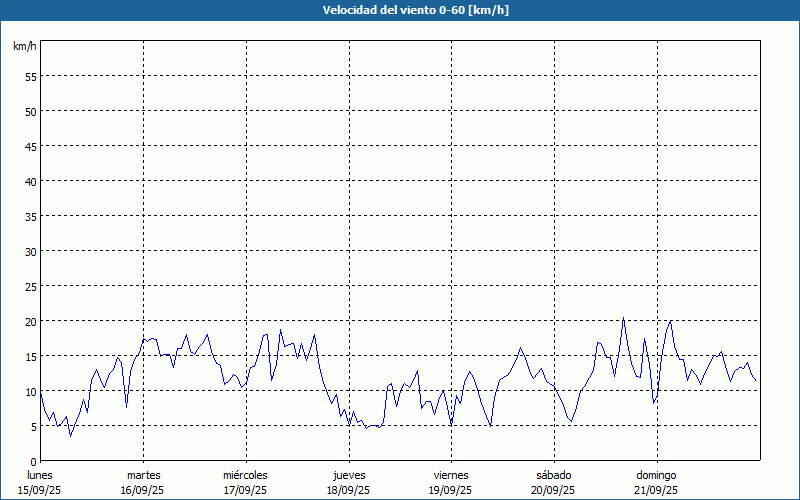This screenshot has width=800, height=500.
Task: Click the date label 15/09/25
Action: pyautogui.click(x=40, y=490)
